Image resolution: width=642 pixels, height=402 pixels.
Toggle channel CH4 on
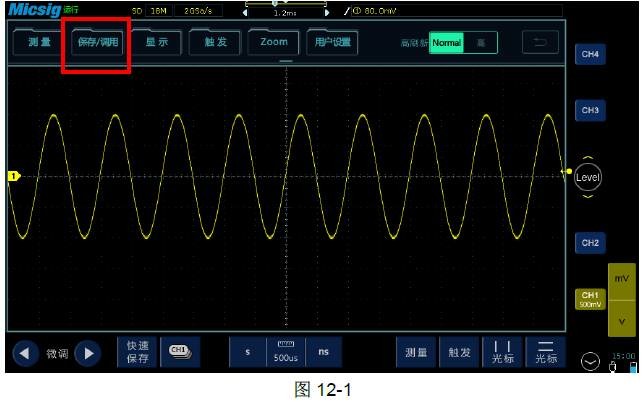(587, 55)
